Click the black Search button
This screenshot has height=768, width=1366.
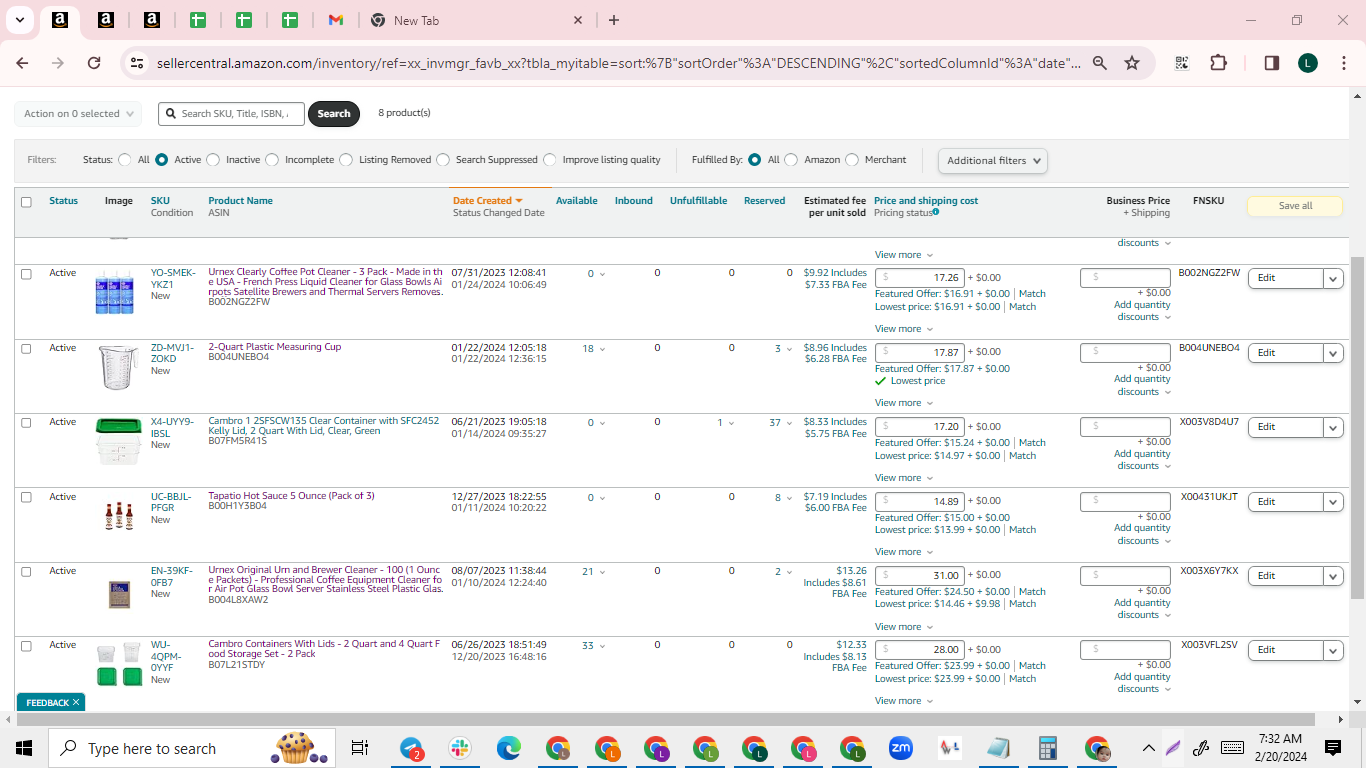pyautogui.click(x=334, y=114)
